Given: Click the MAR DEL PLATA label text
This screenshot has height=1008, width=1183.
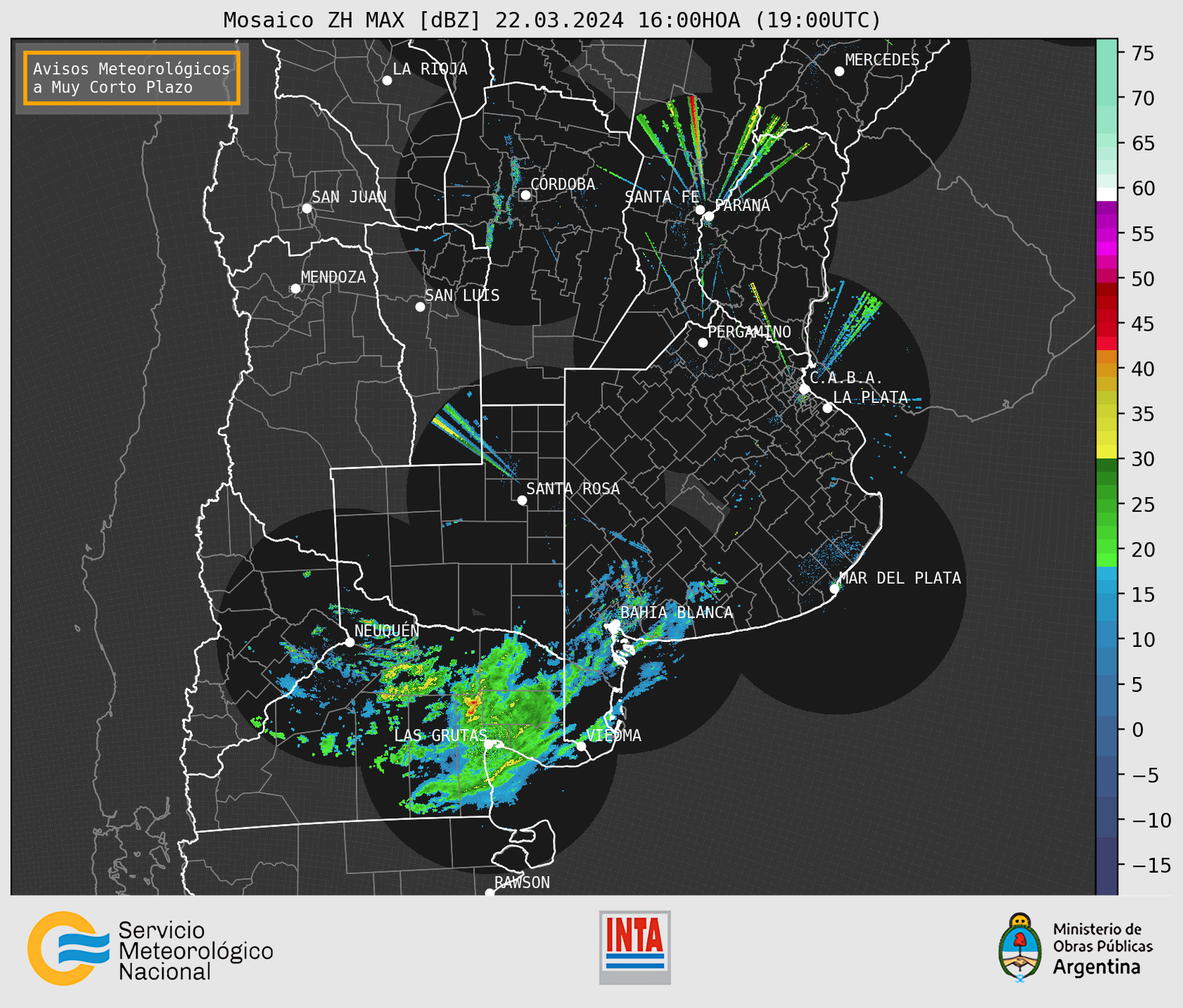Looking at the screenshot, I should click(900, 578).
